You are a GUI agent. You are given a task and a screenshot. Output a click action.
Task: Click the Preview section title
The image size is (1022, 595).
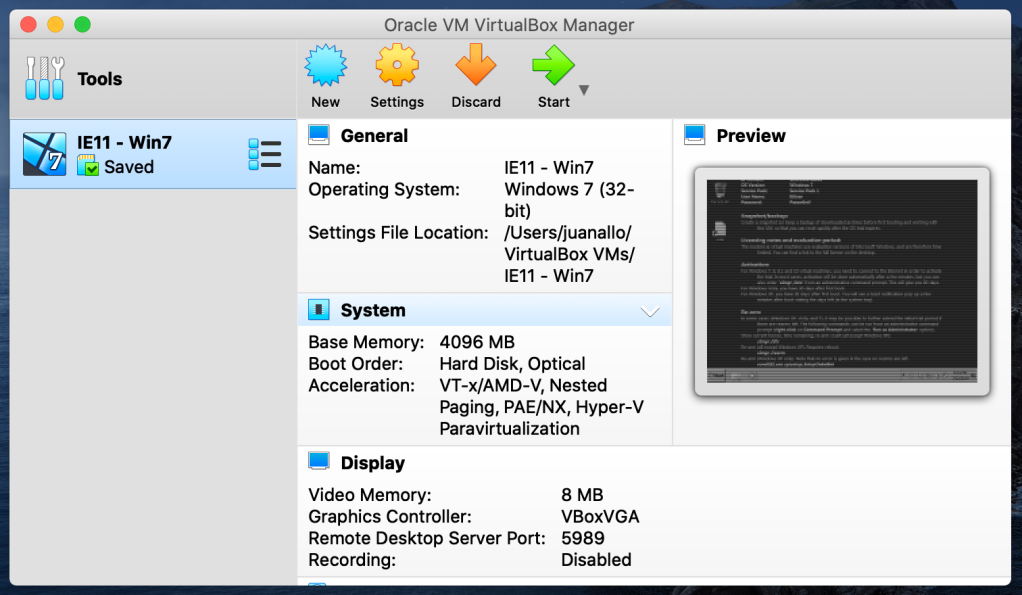click(751, 136)
